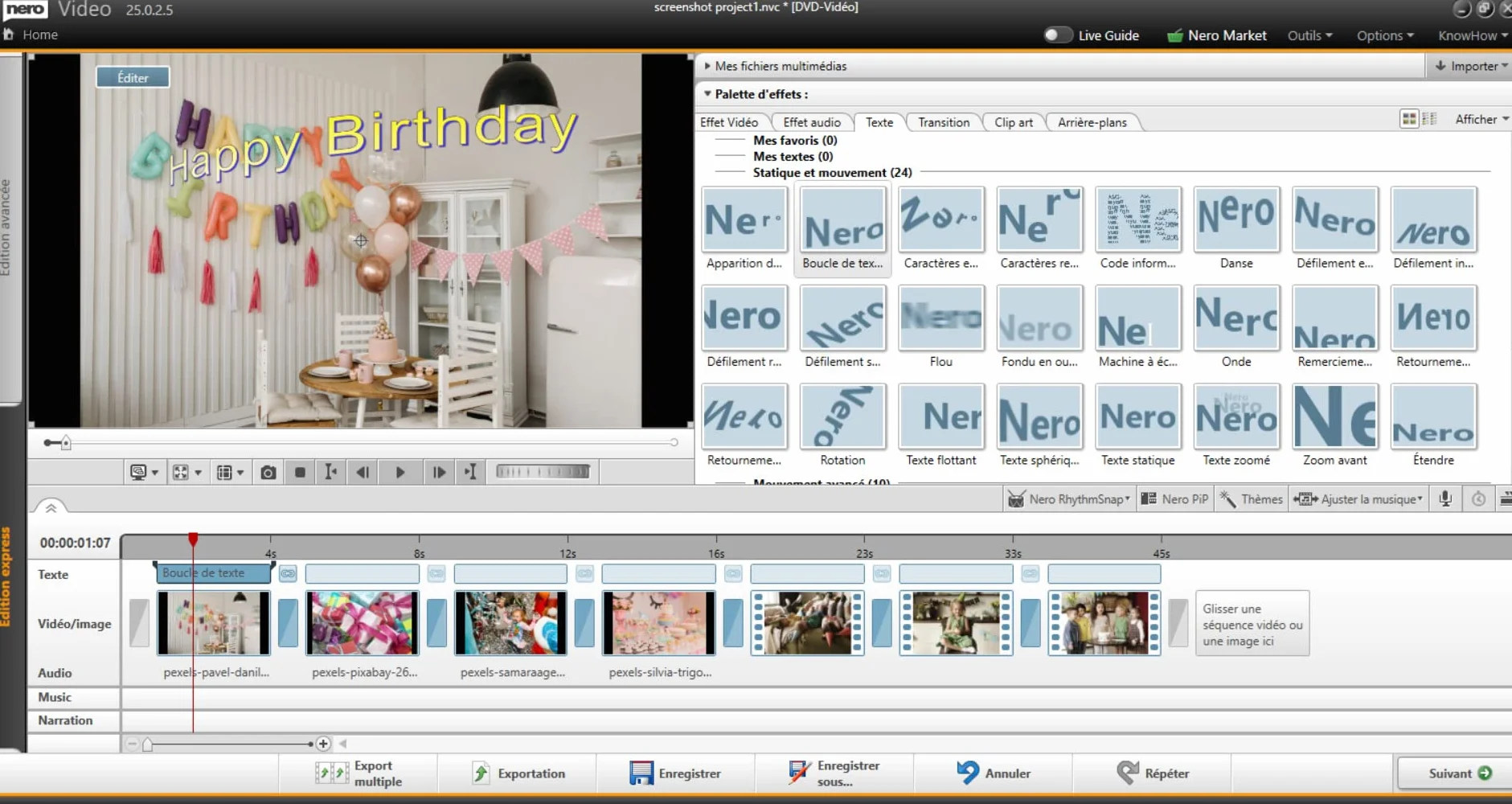Take a snapshot with the camera icon

(268, 472)
